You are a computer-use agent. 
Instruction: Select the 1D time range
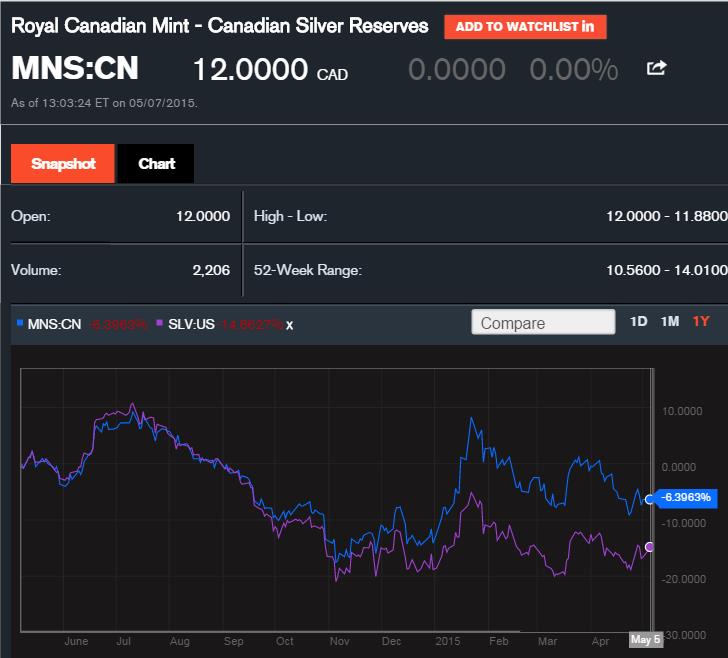[x=638, y=321]
